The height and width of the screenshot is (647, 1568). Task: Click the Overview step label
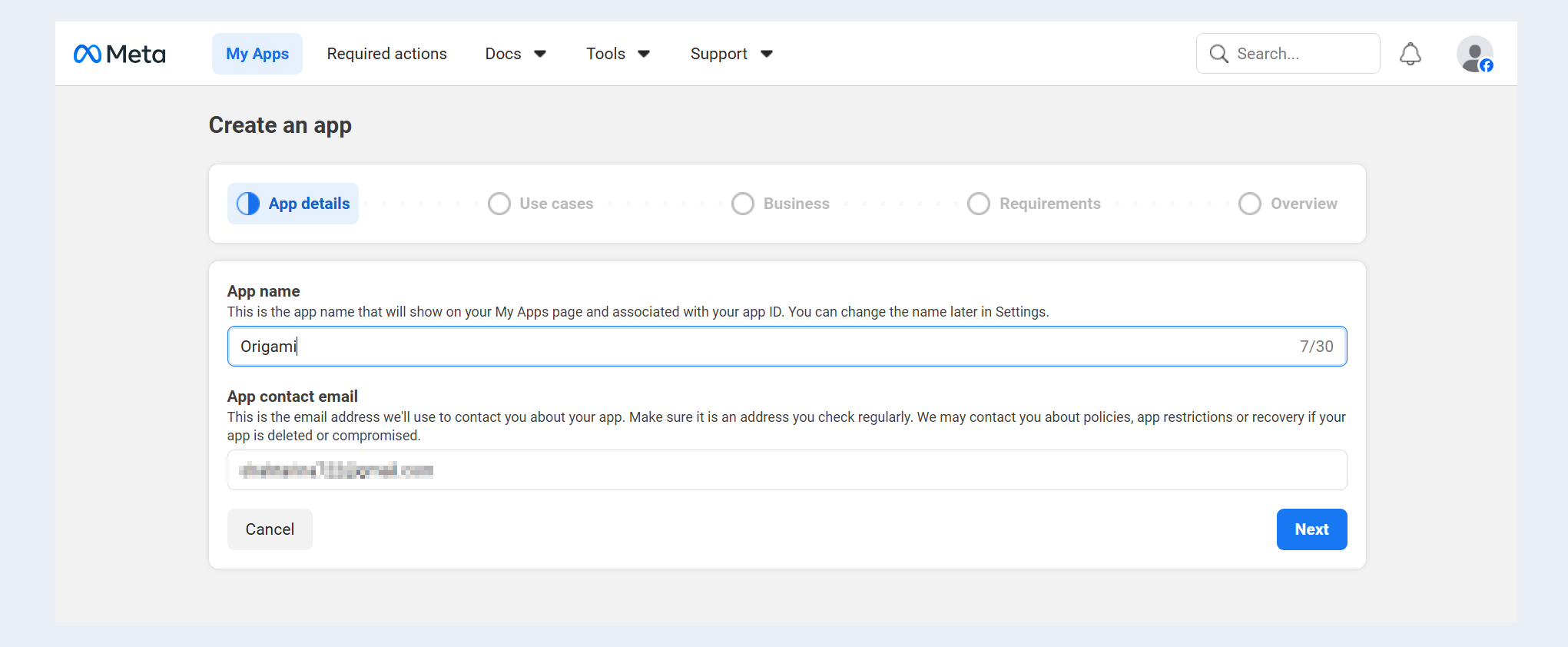click(1304, 204)
